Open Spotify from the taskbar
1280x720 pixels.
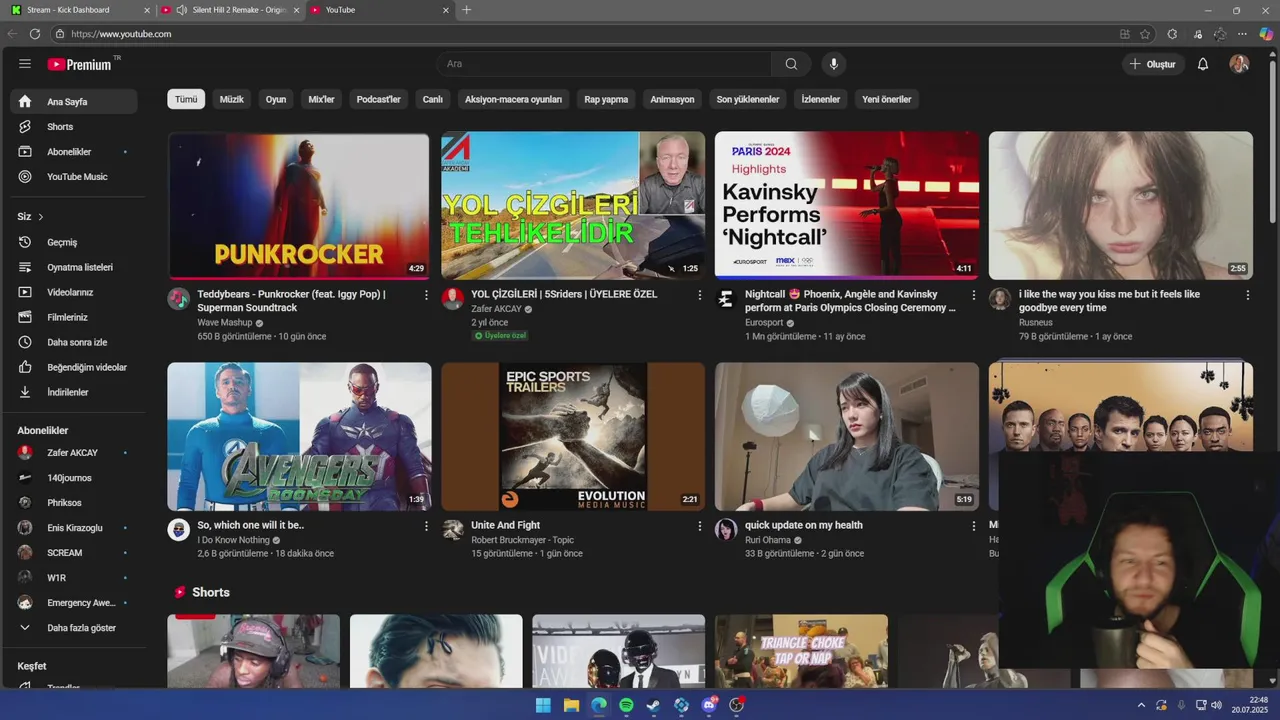click(x=626, y=705)
